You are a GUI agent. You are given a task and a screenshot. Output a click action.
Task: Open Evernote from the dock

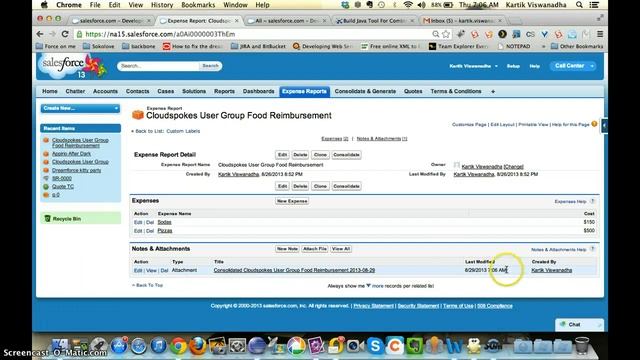point(414,346)
